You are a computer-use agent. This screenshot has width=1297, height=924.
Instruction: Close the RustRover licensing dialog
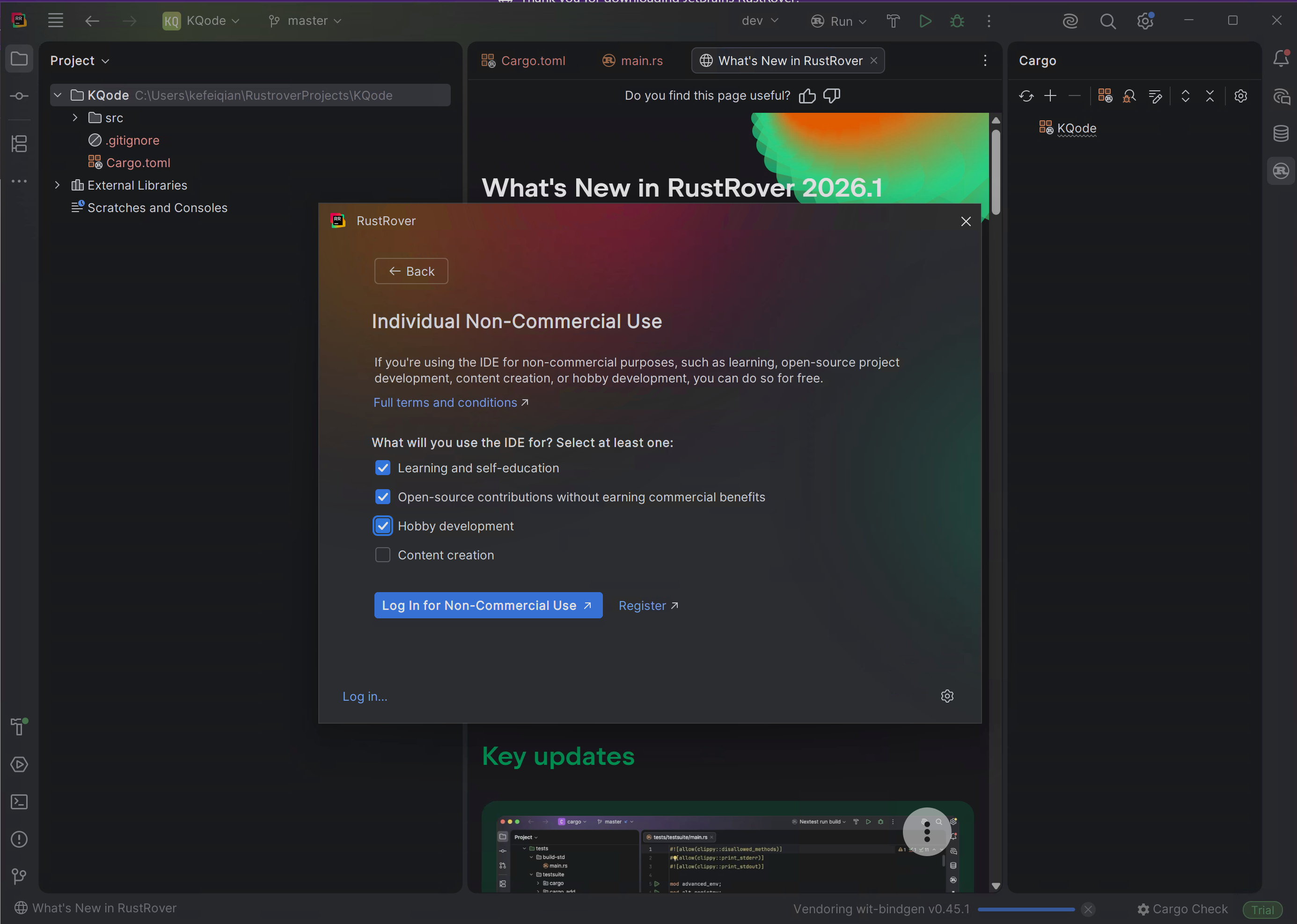(x=965, y=221)
